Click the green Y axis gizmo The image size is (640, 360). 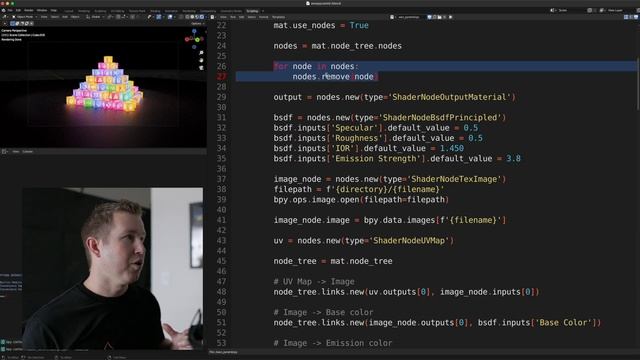[197, 40]
